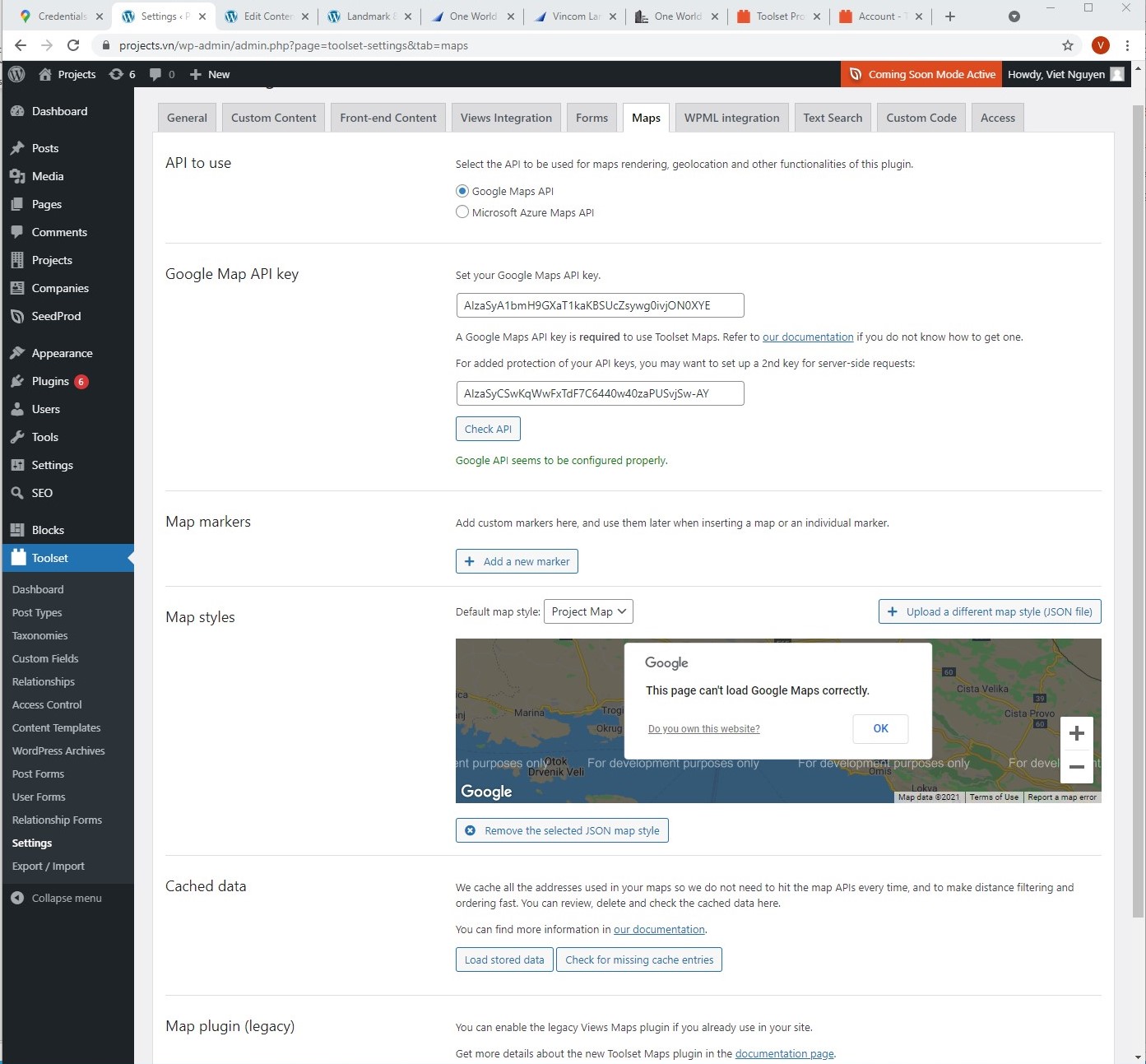The height and width of the screenshot is (1064, 1146).
Task: Open the Views Integration tab
Action: 506,118
